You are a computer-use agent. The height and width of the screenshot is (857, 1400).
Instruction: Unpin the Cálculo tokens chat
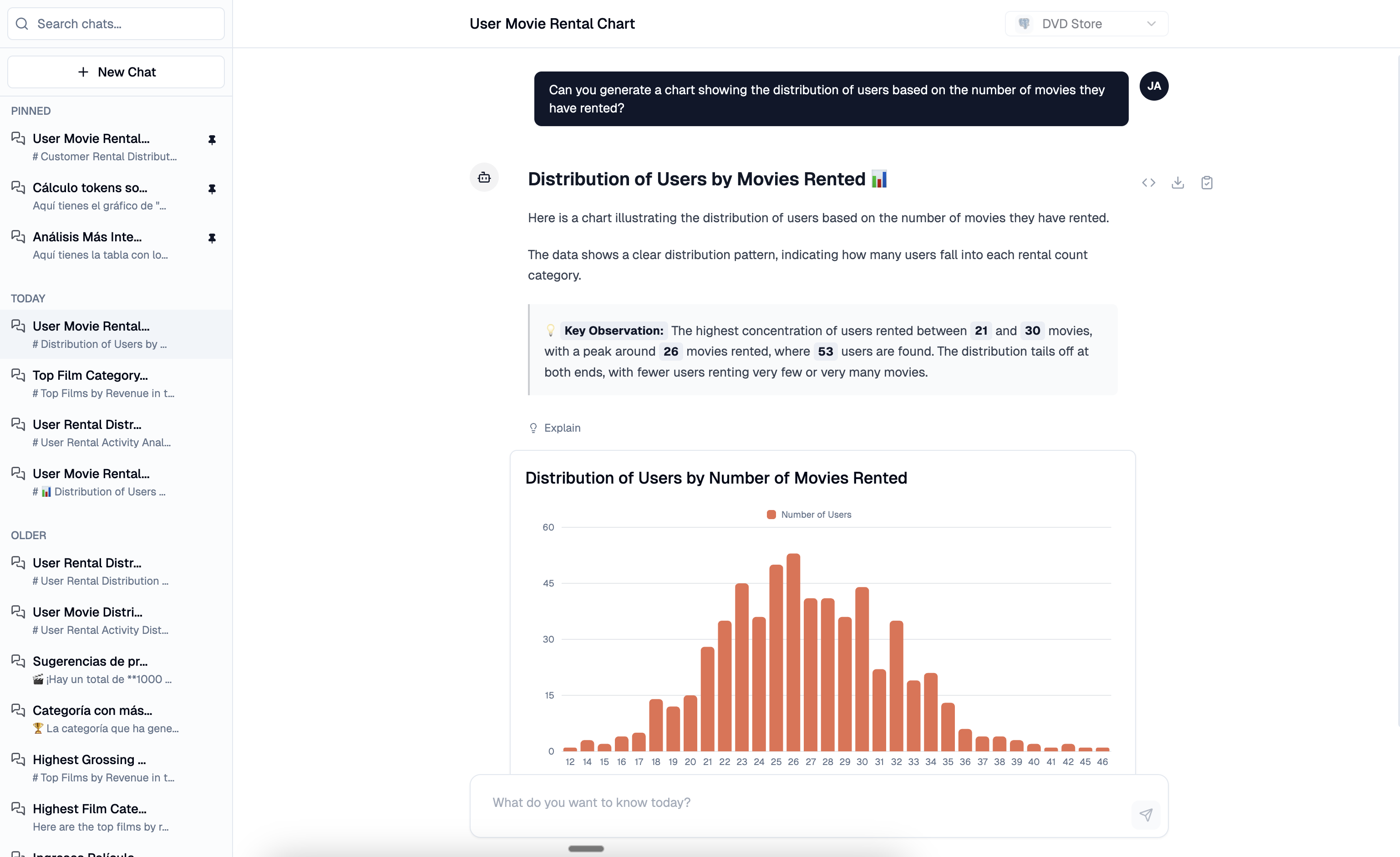(x=212, y=189)
